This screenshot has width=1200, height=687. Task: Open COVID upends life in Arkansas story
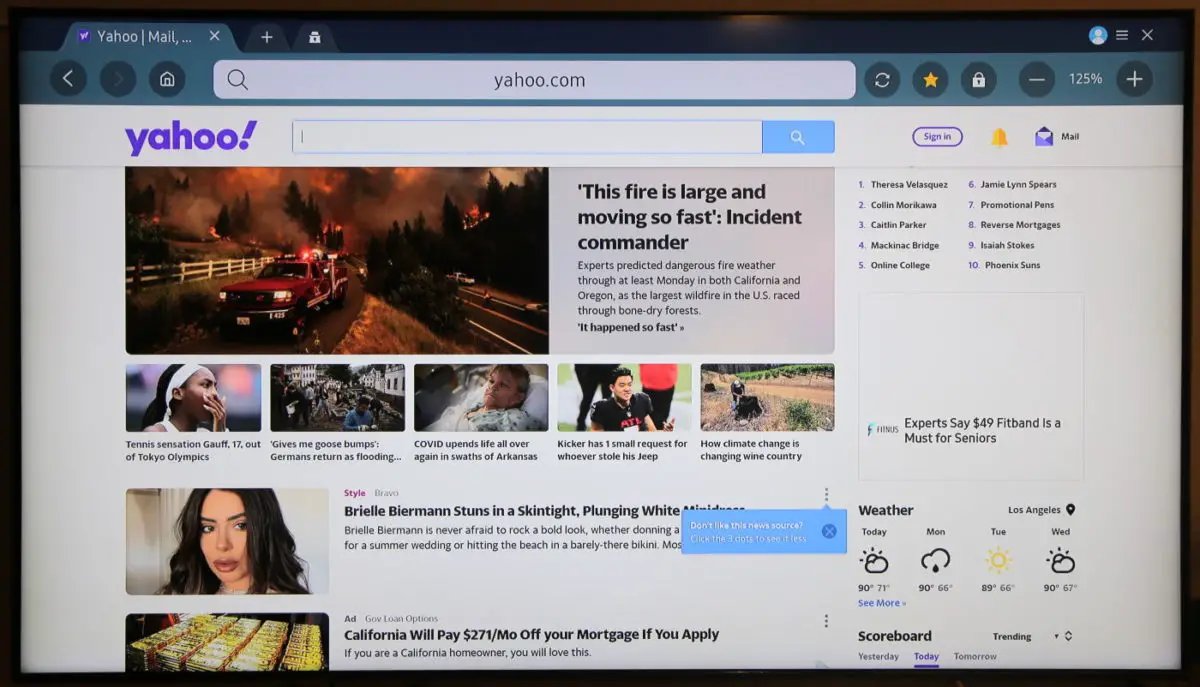481,412
